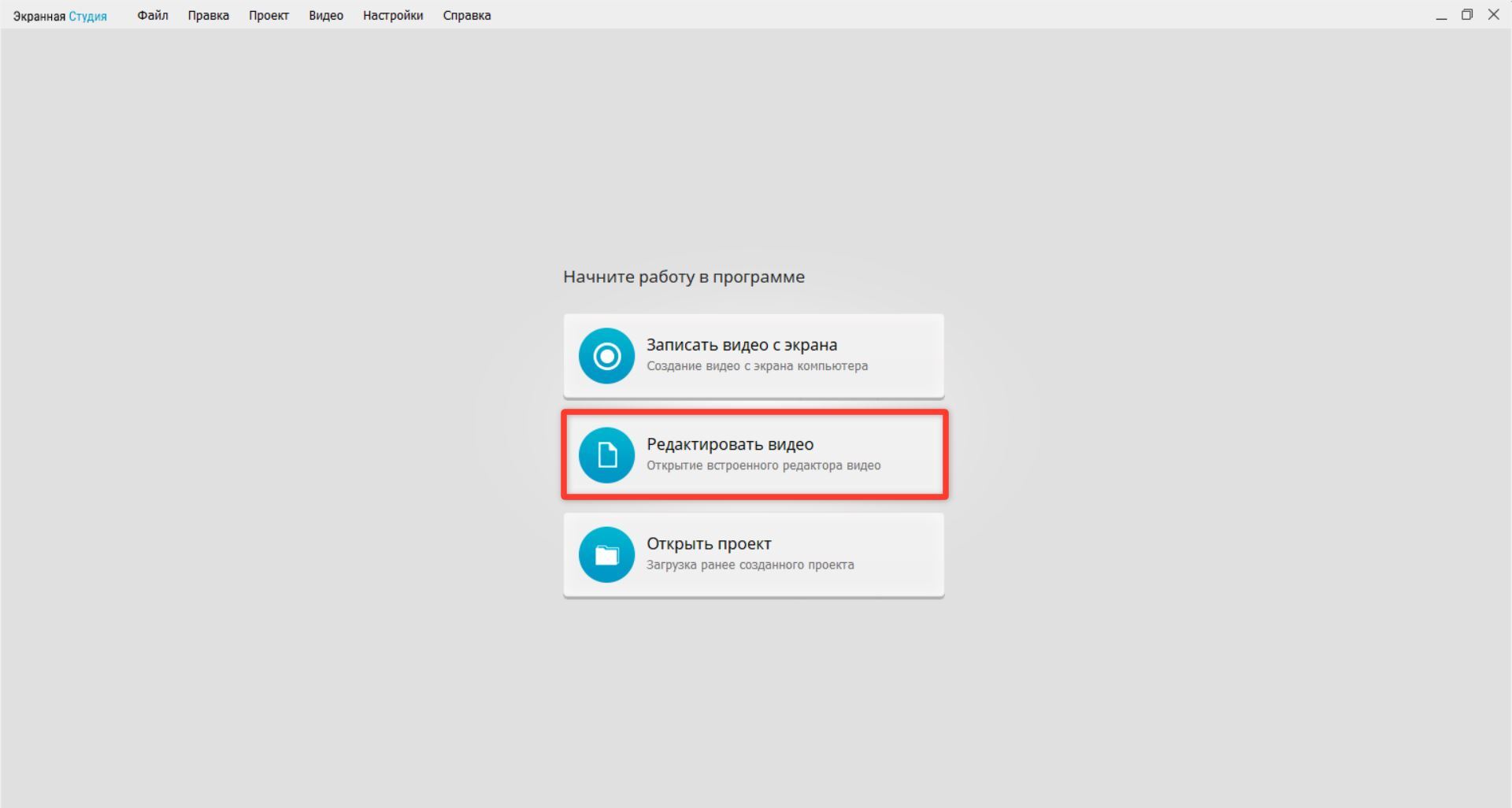Close the Экранная Студия window
This screenshot has height=808, width=1512.
click(x=1493, y=15)
